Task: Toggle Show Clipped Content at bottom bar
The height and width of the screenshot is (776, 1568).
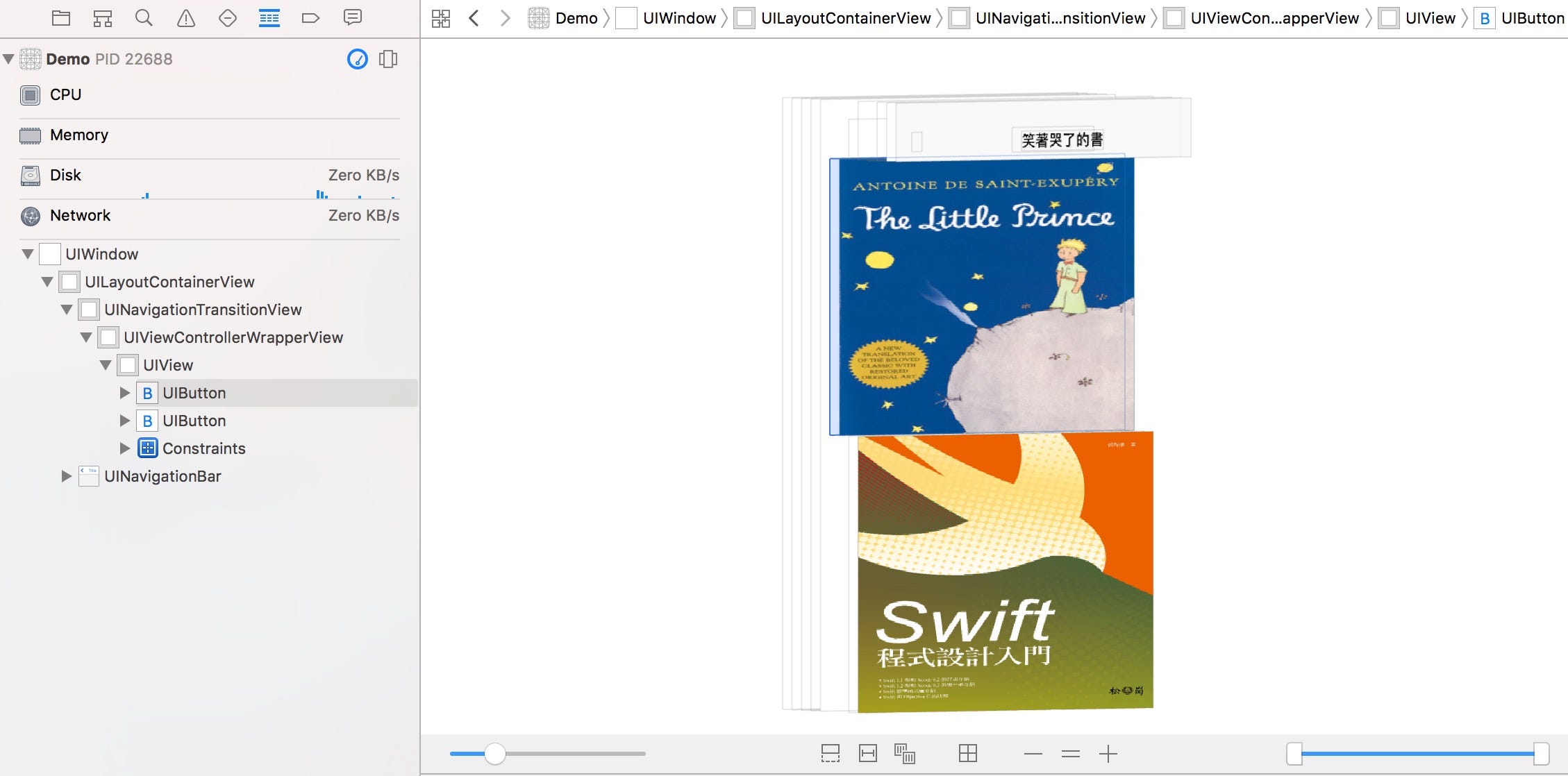Action: pyautogui.click(x=831, y=752)
